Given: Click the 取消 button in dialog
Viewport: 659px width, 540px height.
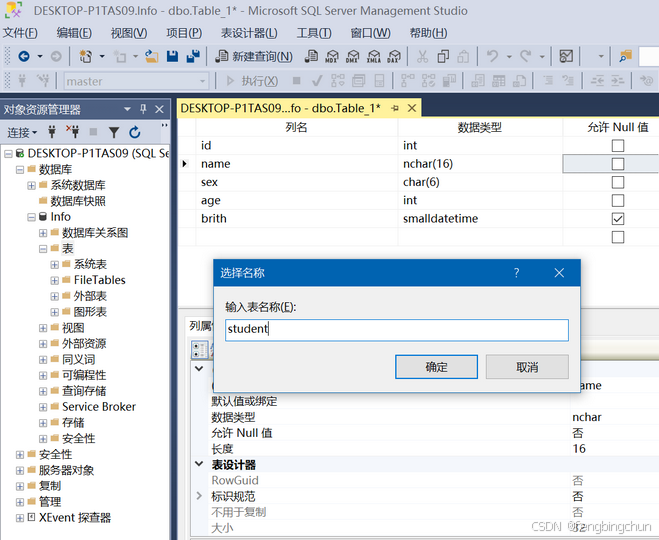Looking at the screenshot, I should [527, 367].
